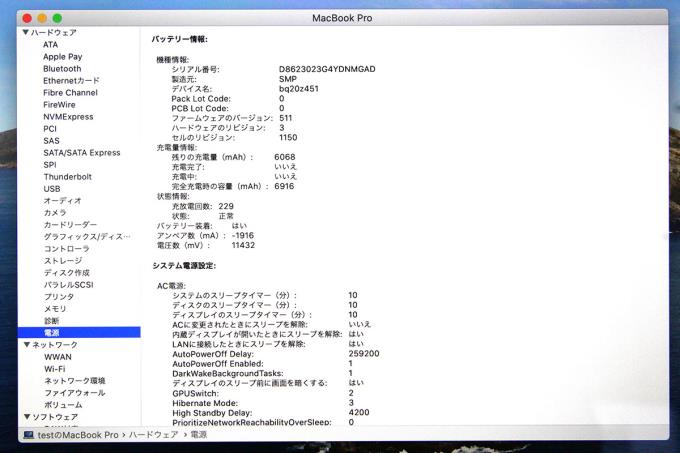Click High Standby Delay value 4200

coord(359,413)
